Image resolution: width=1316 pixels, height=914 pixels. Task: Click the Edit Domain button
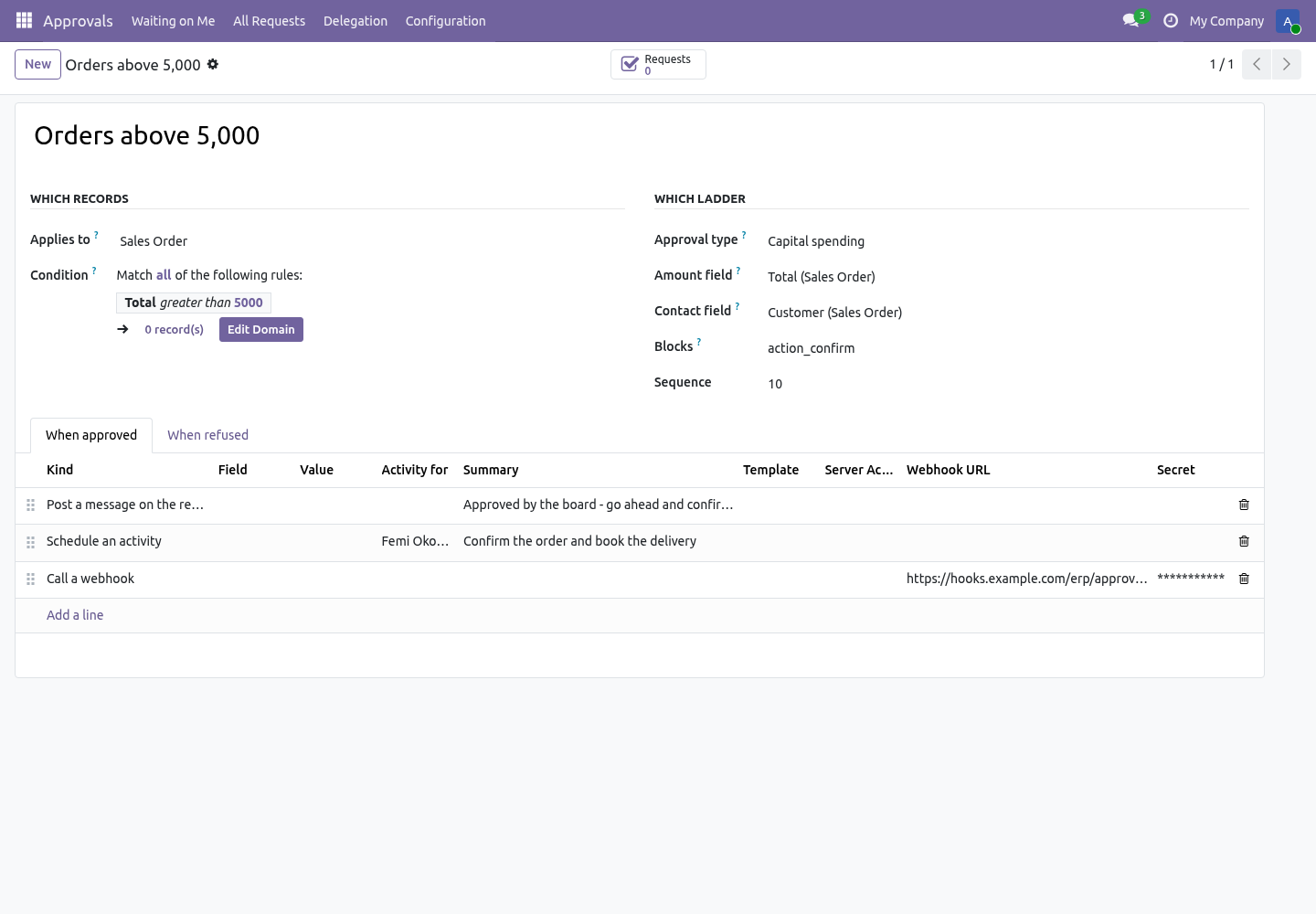point(261,329)
